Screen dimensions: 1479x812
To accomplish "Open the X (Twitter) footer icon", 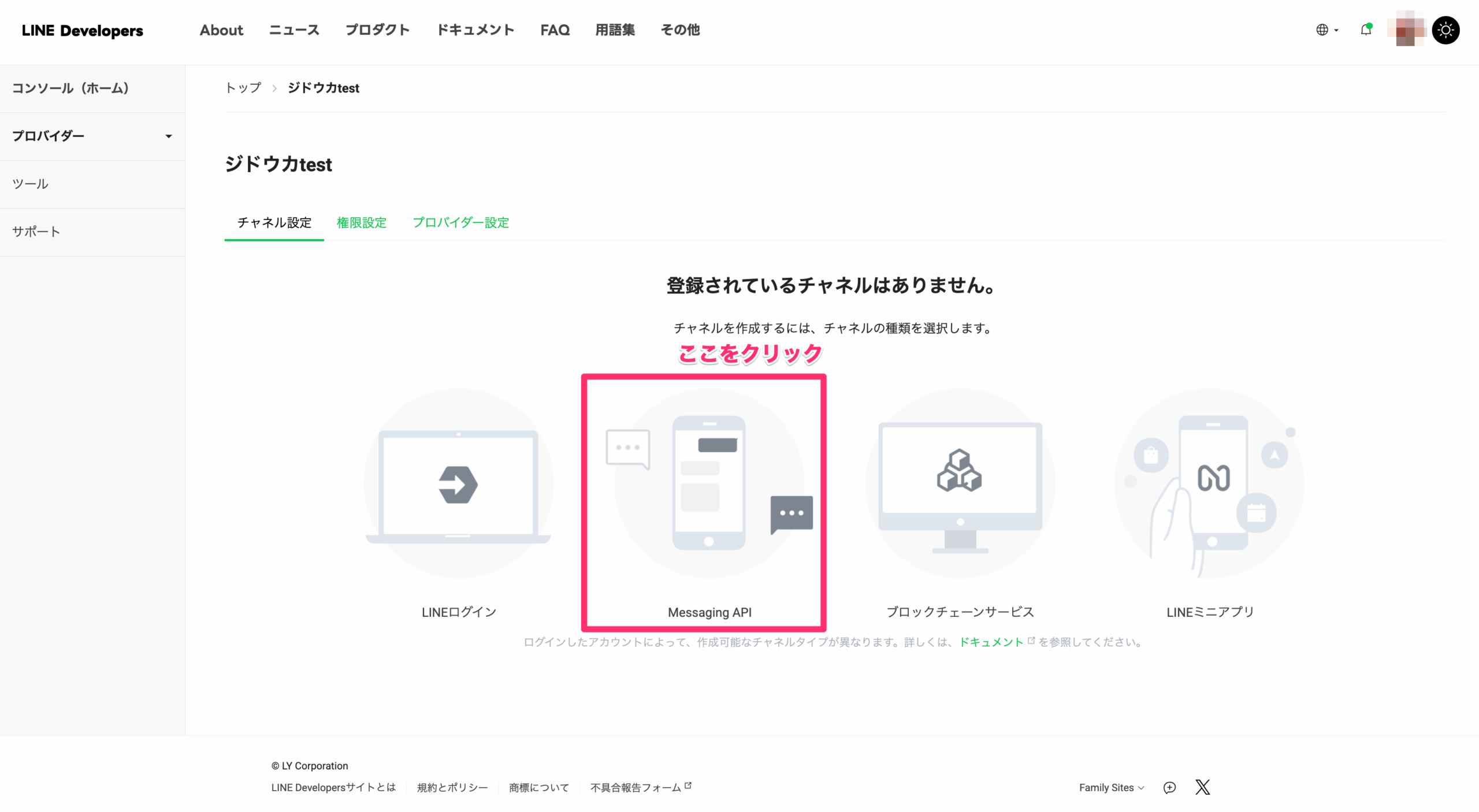I will (1203, 787).
